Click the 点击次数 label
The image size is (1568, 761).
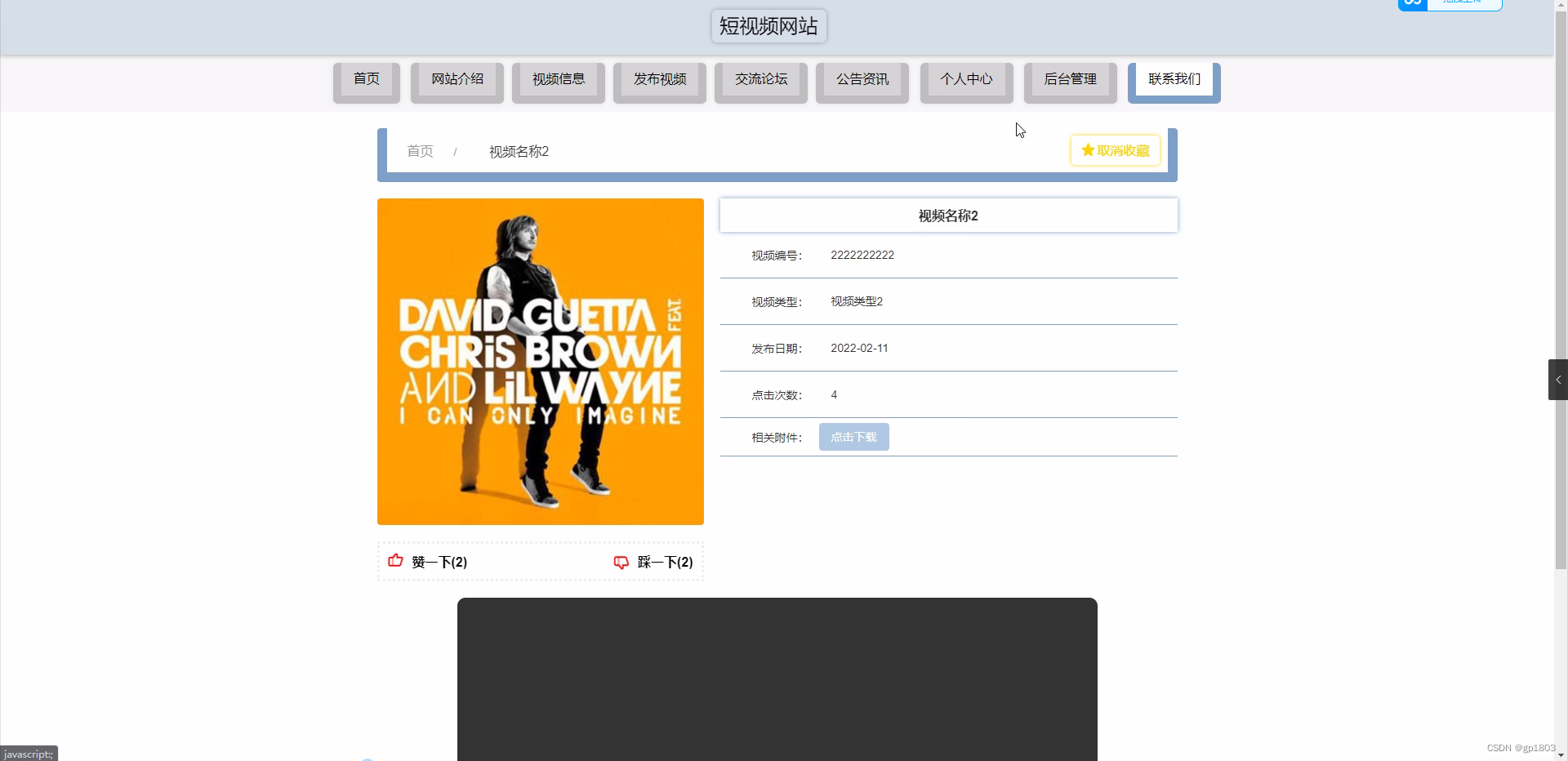click(777, 395)
